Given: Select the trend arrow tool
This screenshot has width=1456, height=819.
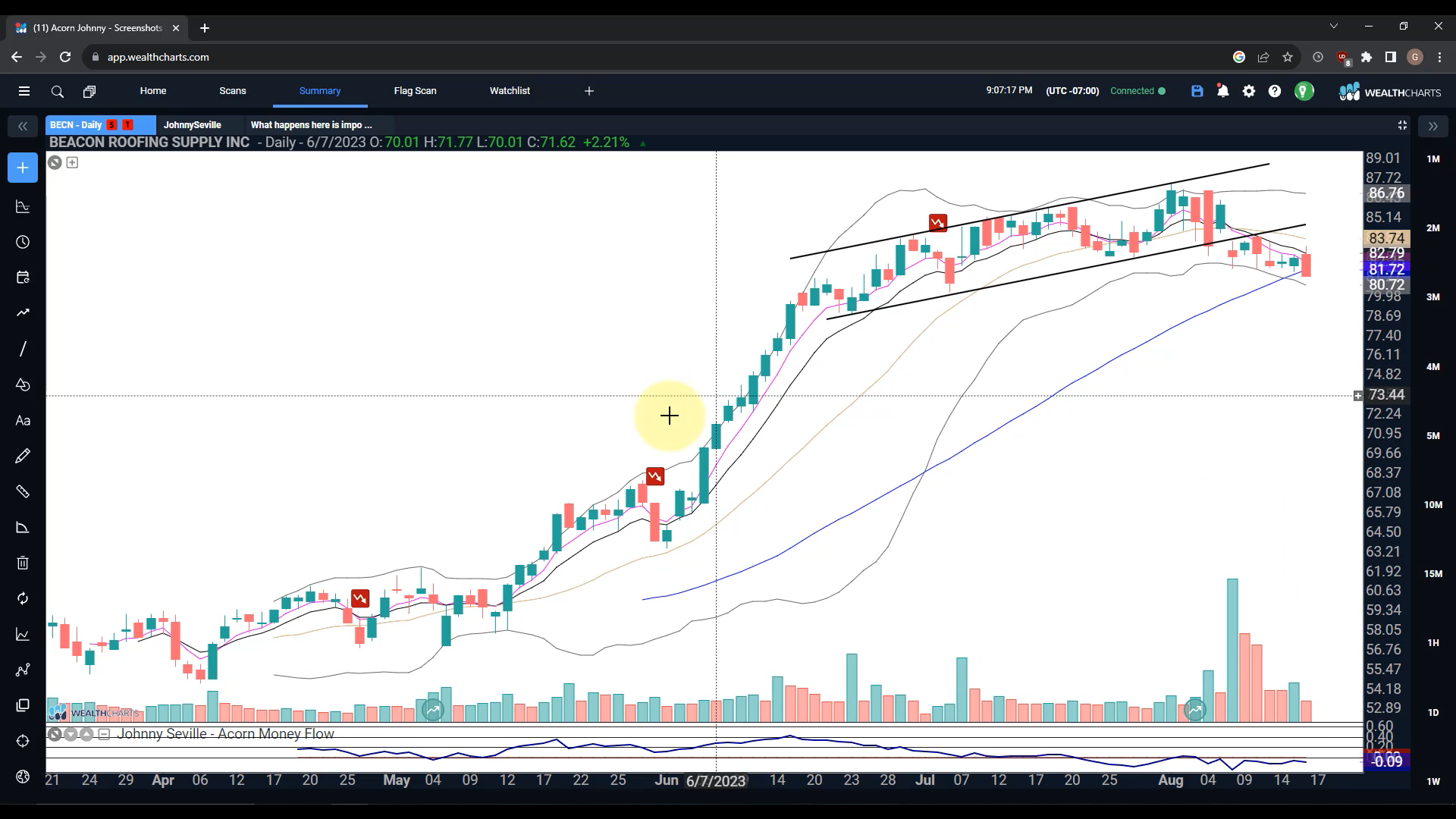Looking at the screenshot, I should click(23, 312).
